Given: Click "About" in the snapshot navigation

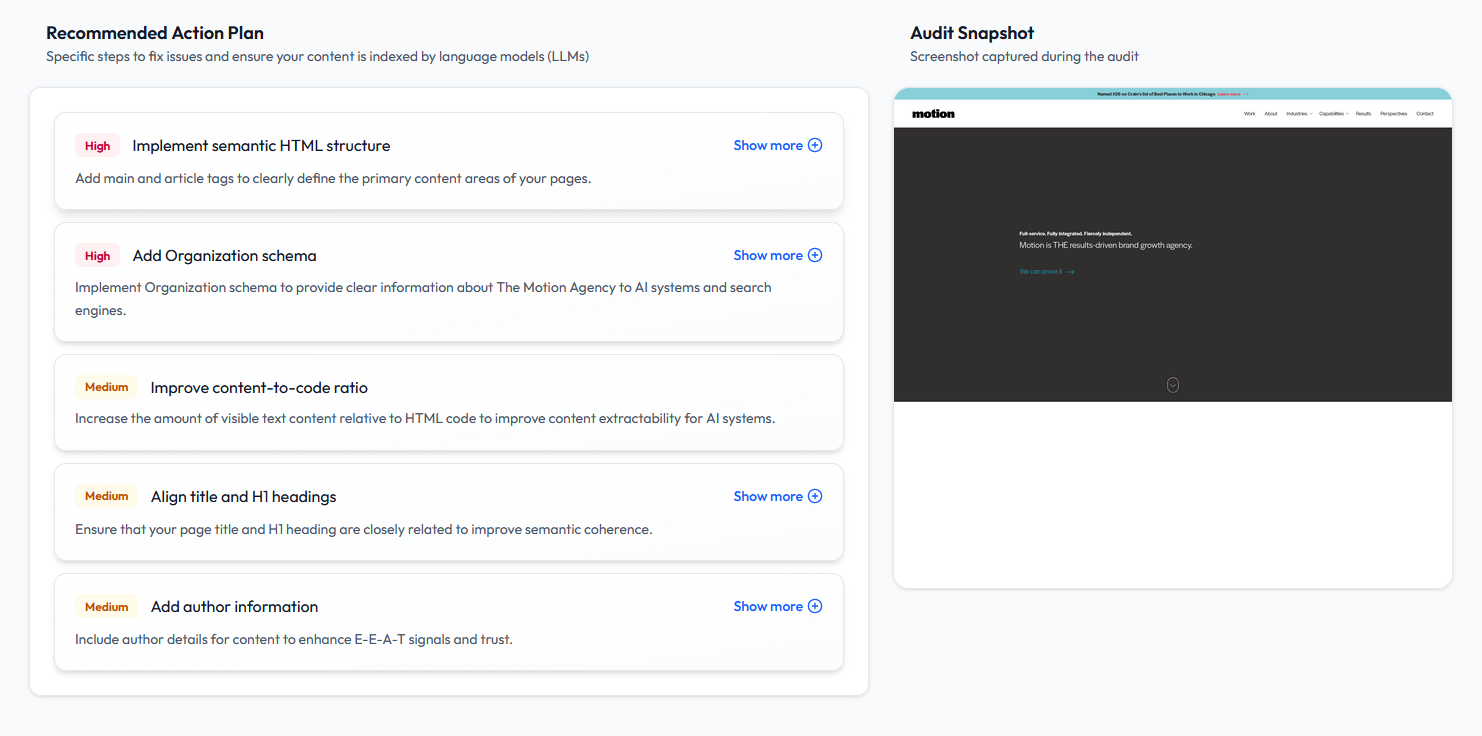Looking at the screenshot, I should click(1271, 113).
